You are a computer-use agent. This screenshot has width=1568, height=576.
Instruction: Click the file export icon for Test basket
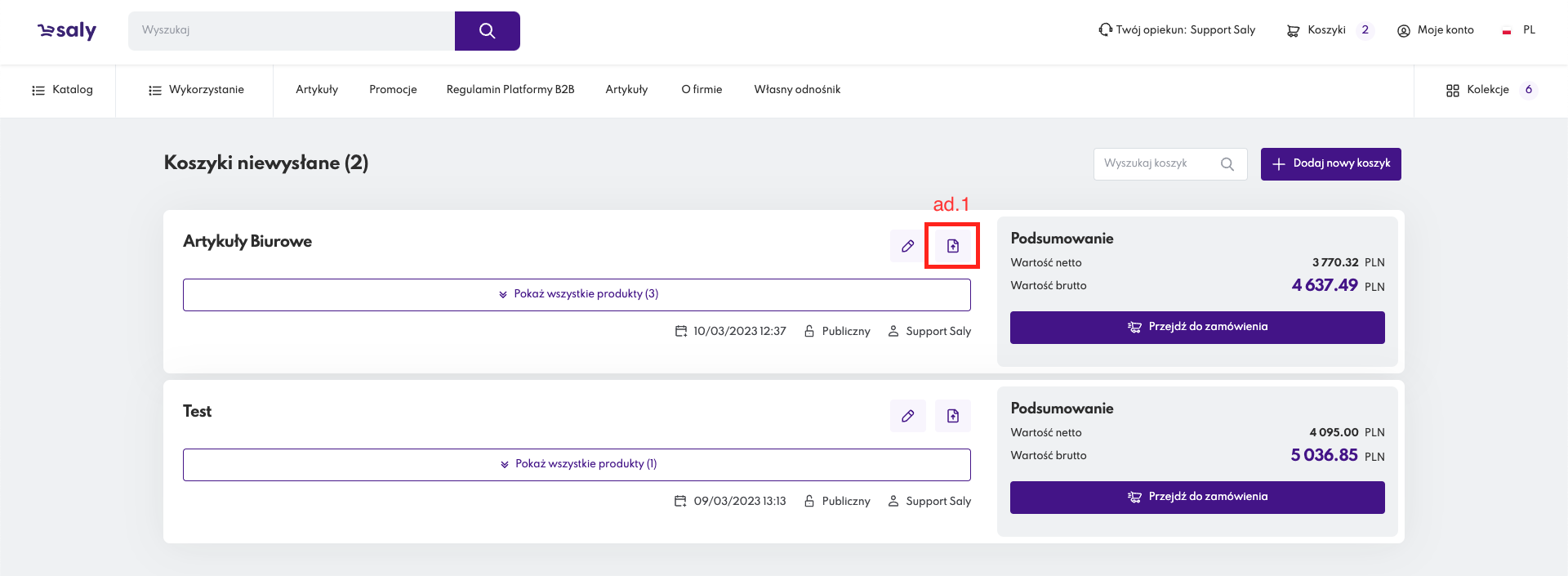(x=952, y=416)
